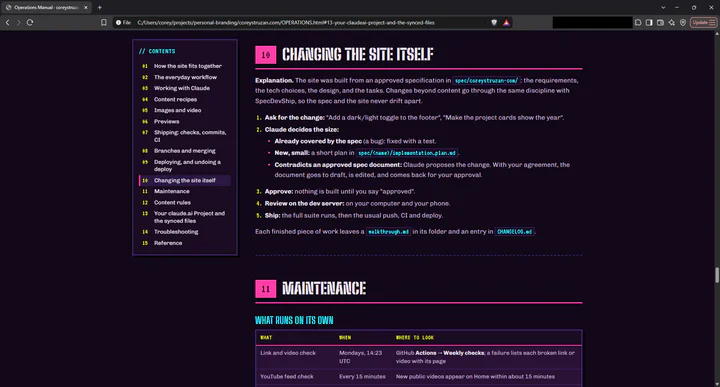Open "Reference" contents entry

pos(168,243)
